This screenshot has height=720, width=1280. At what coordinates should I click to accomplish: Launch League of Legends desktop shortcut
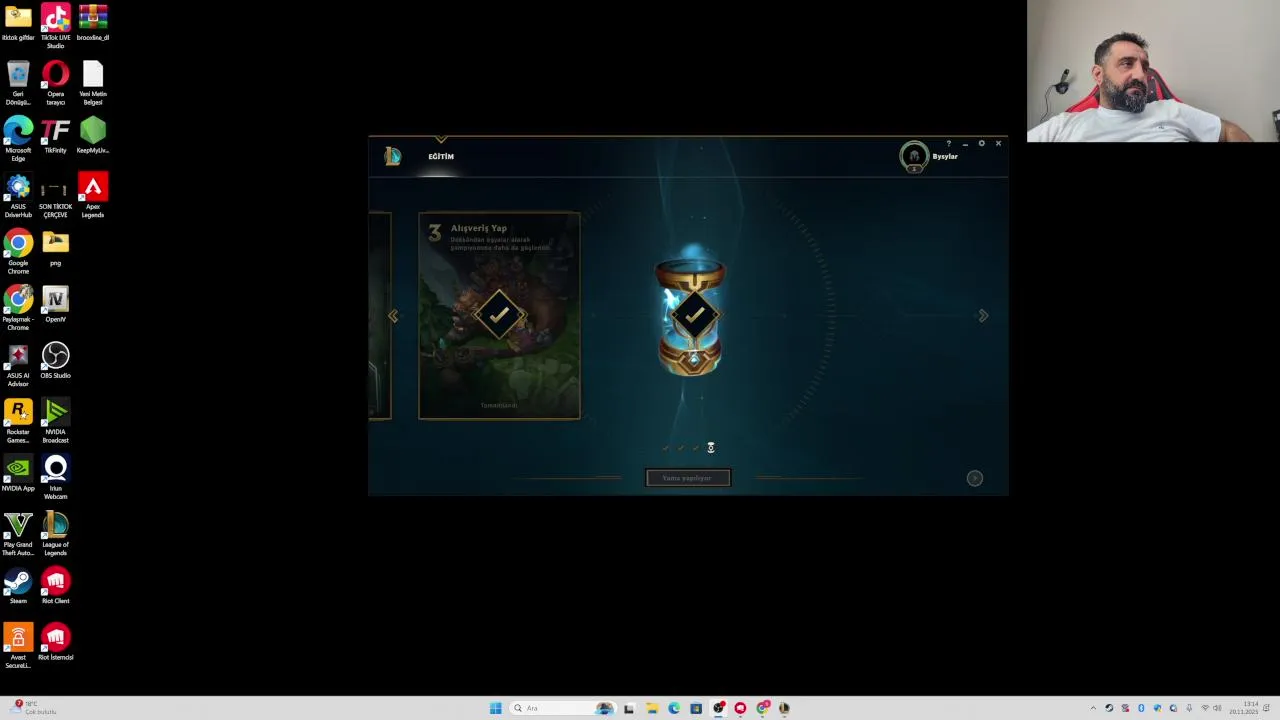(x=55, y=534)
